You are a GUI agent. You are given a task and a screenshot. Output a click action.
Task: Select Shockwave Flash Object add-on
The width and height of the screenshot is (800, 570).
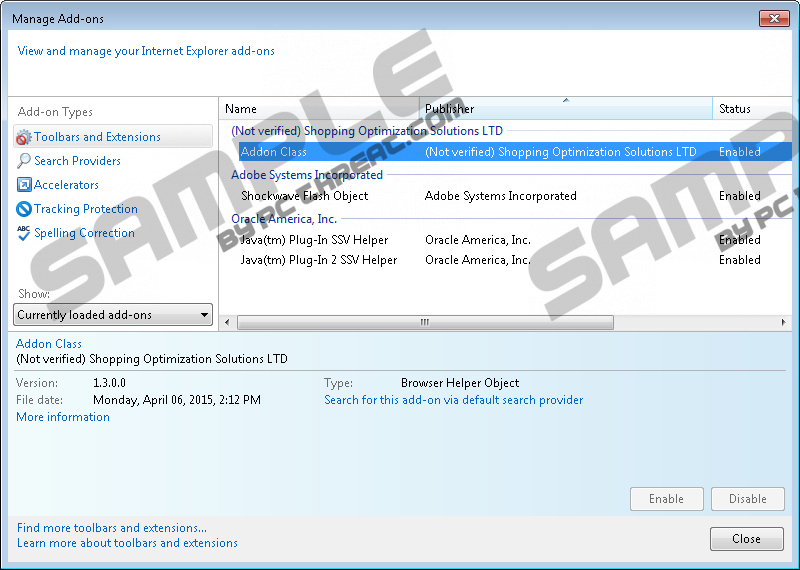pos(304,196)
